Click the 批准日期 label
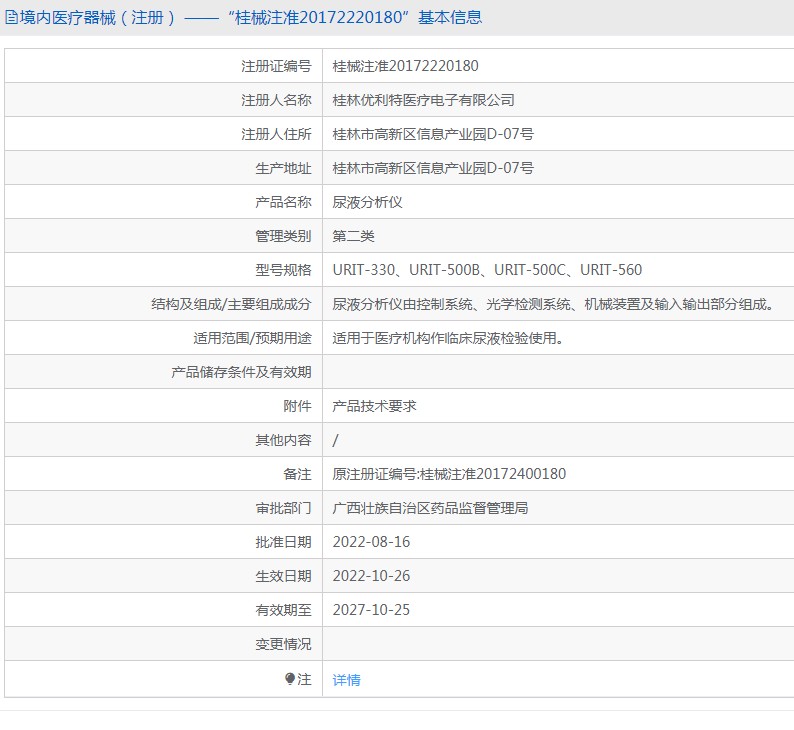 283,542
